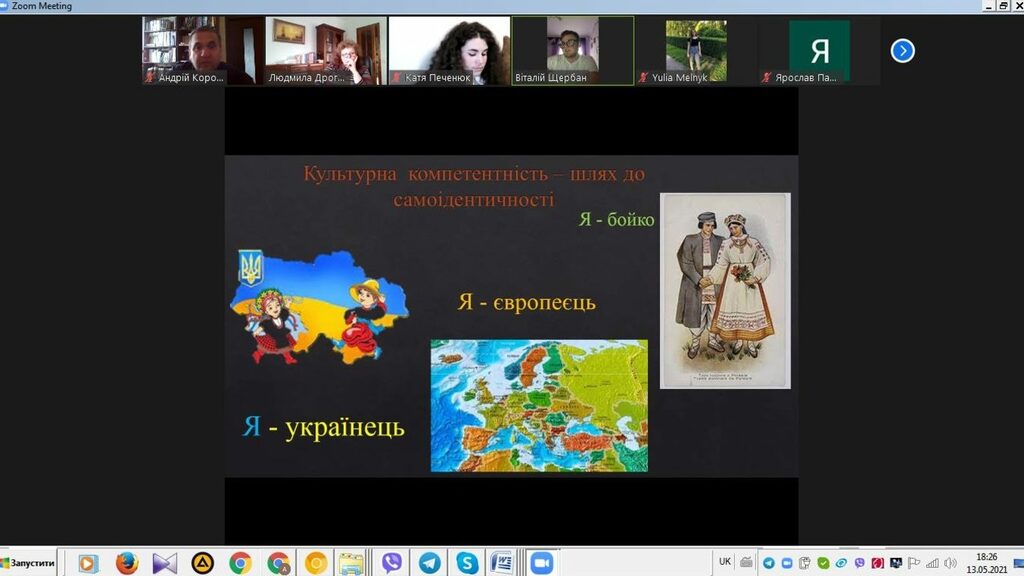Select Ярослав participant tile with letter Я

point(819,50)
